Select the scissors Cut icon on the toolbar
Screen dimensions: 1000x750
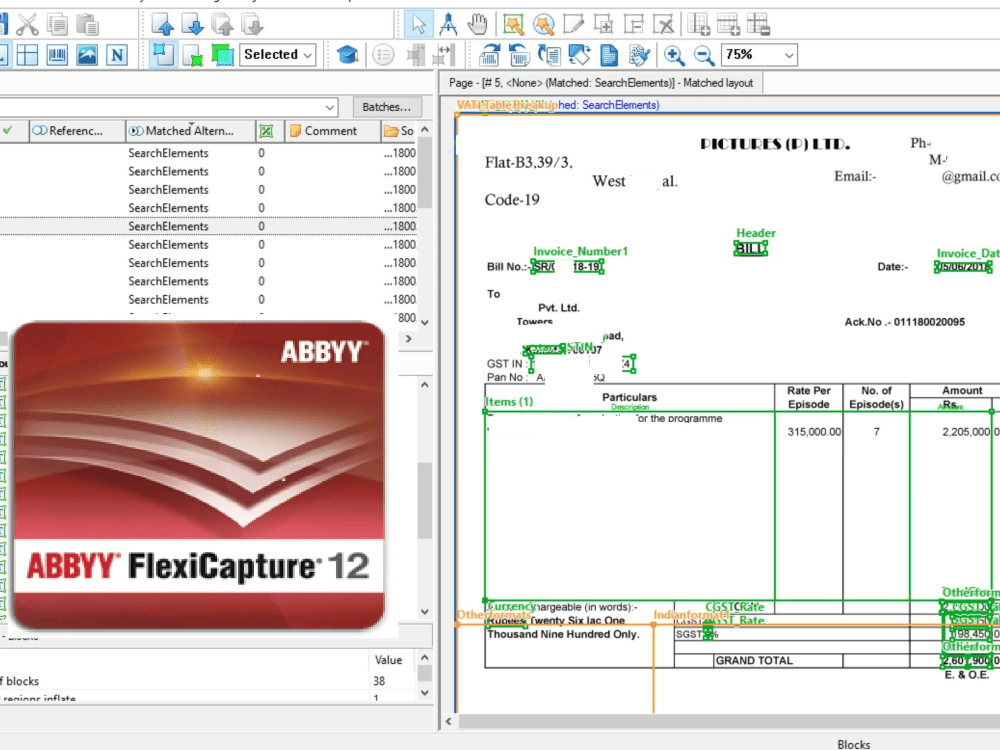click(29, 22)
